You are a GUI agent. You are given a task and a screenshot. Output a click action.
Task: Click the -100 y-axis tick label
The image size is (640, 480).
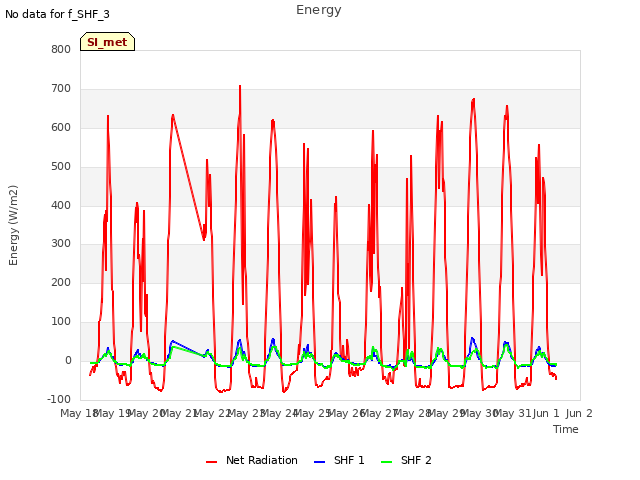click(59, 399)
